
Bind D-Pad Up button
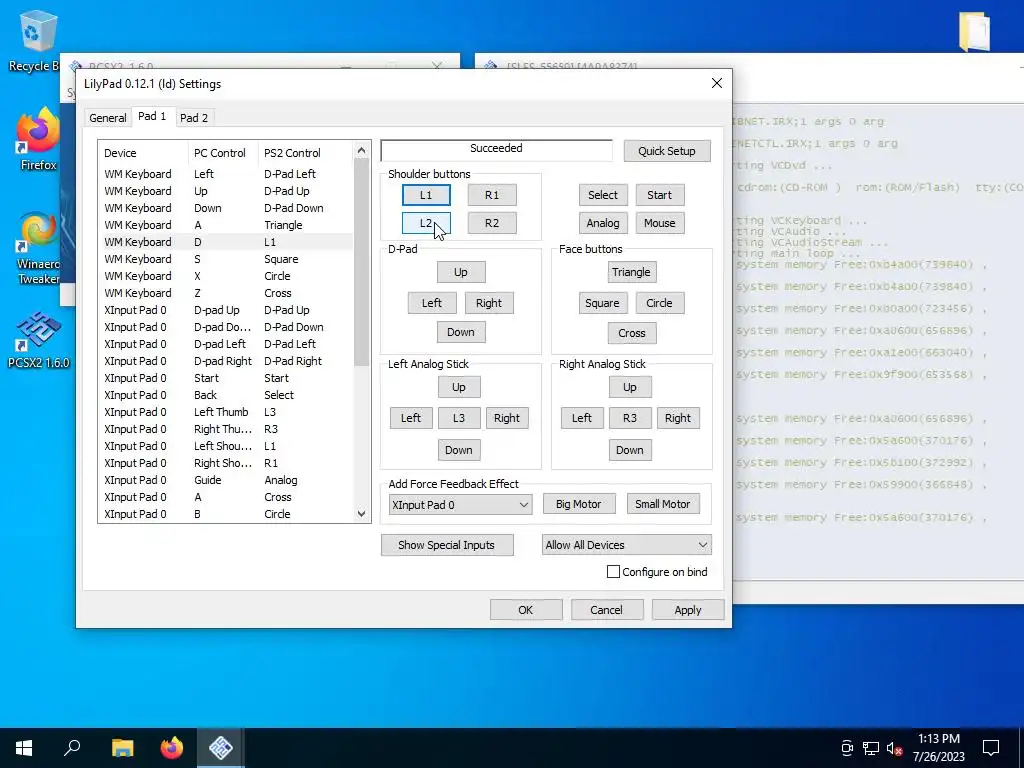coord(460,272)
